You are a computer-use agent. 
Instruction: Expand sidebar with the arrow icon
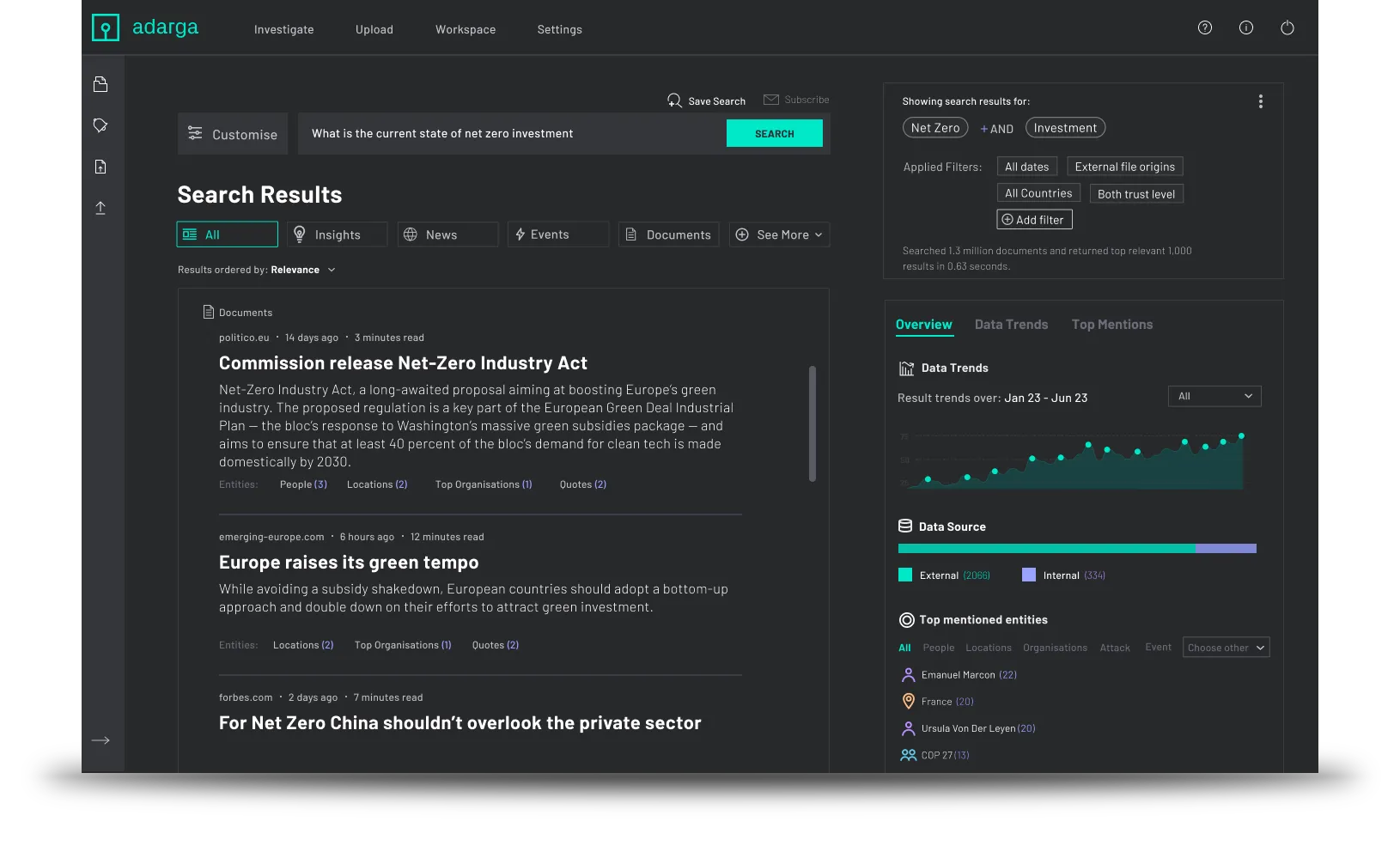[100, 740]
